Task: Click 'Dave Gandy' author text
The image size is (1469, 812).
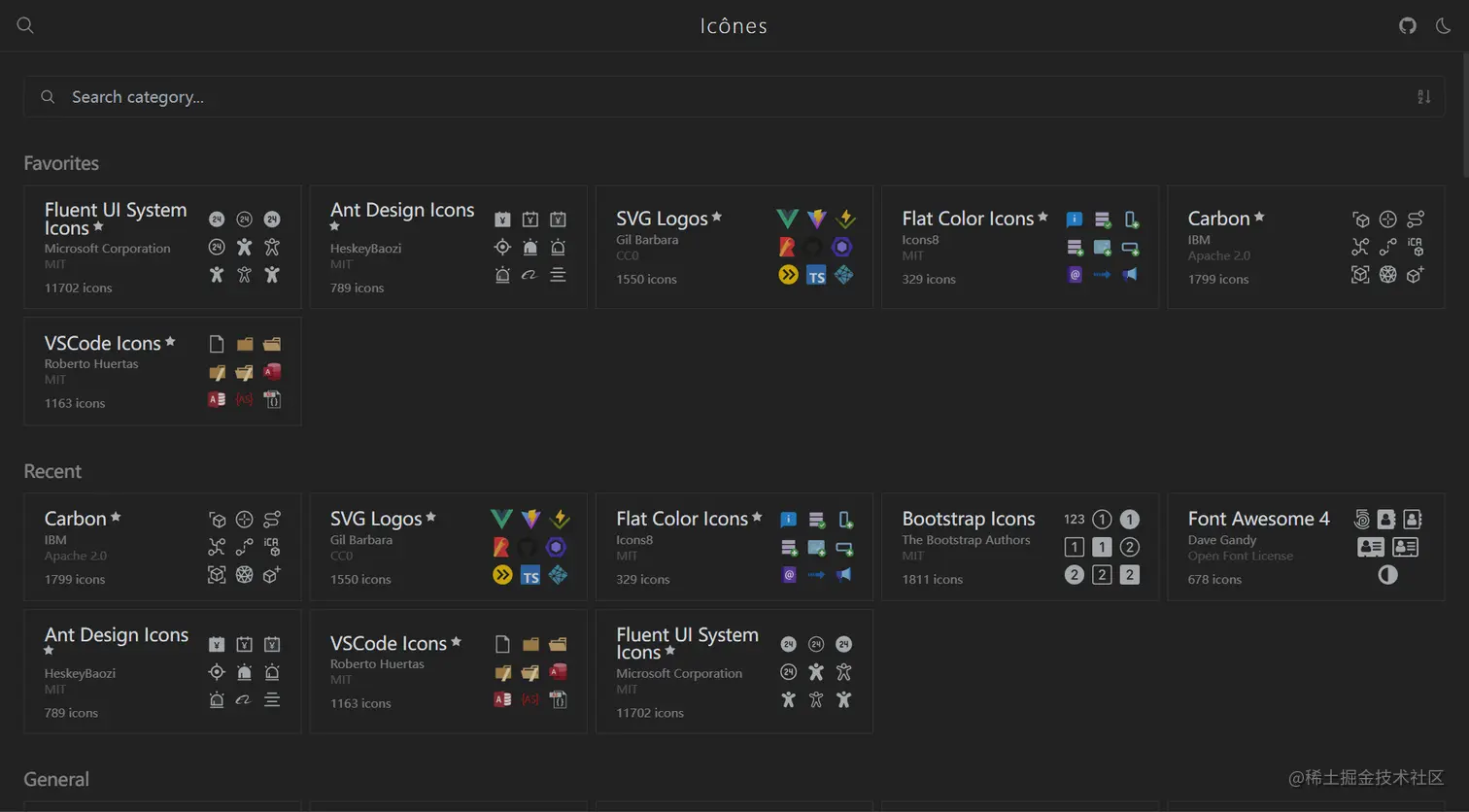Action: tap(1222, 540)
